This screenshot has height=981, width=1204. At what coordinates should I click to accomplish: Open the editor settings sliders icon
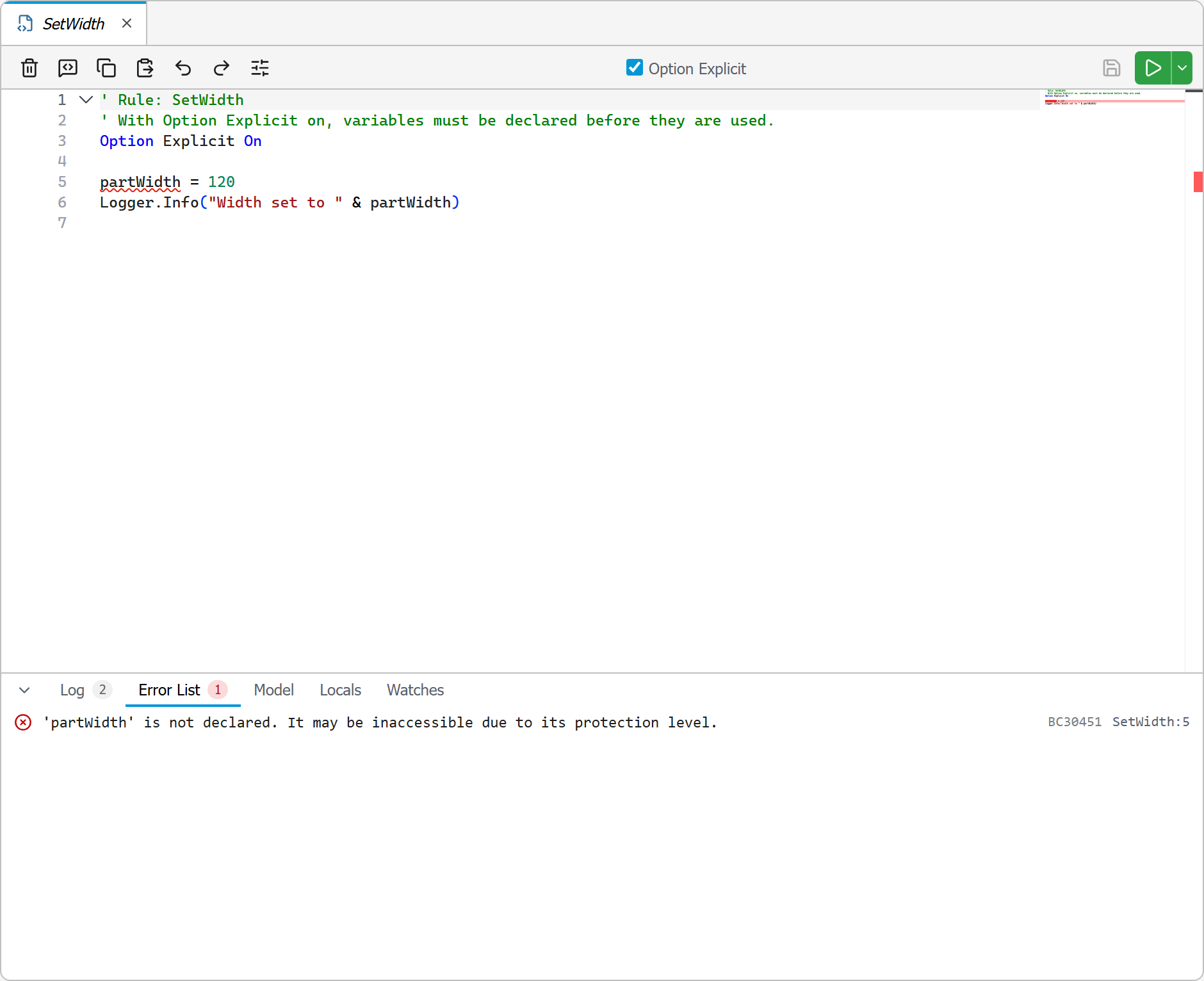(260, 68)
